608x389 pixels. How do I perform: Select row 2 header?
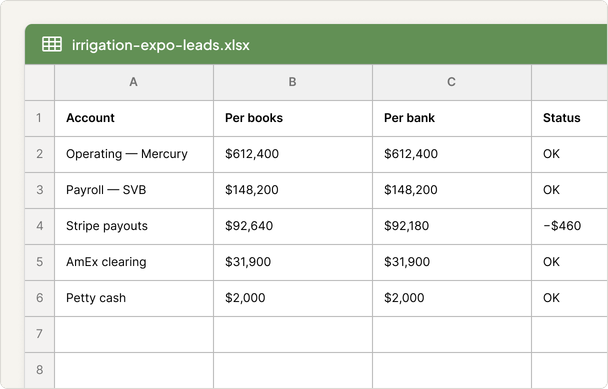[x=40, y=154]
